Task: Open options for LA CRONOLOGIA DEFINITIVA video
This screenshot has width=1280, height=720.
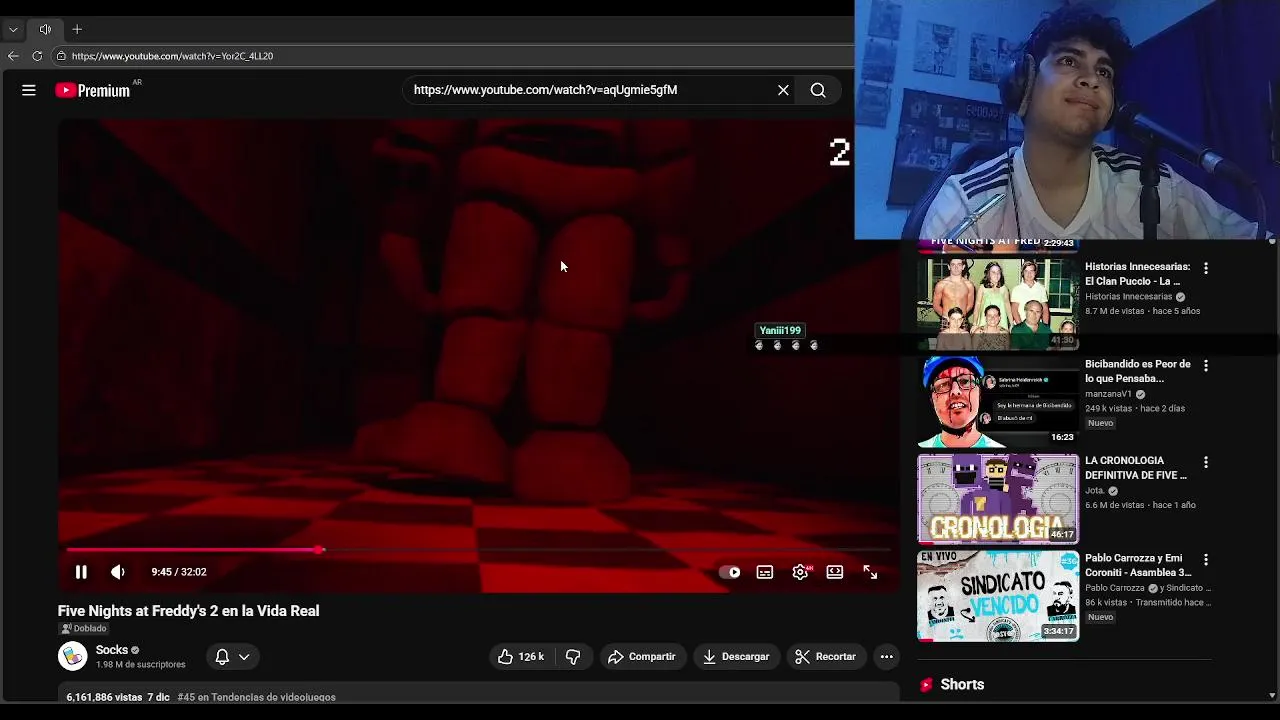Action: tap(1206, 463)
